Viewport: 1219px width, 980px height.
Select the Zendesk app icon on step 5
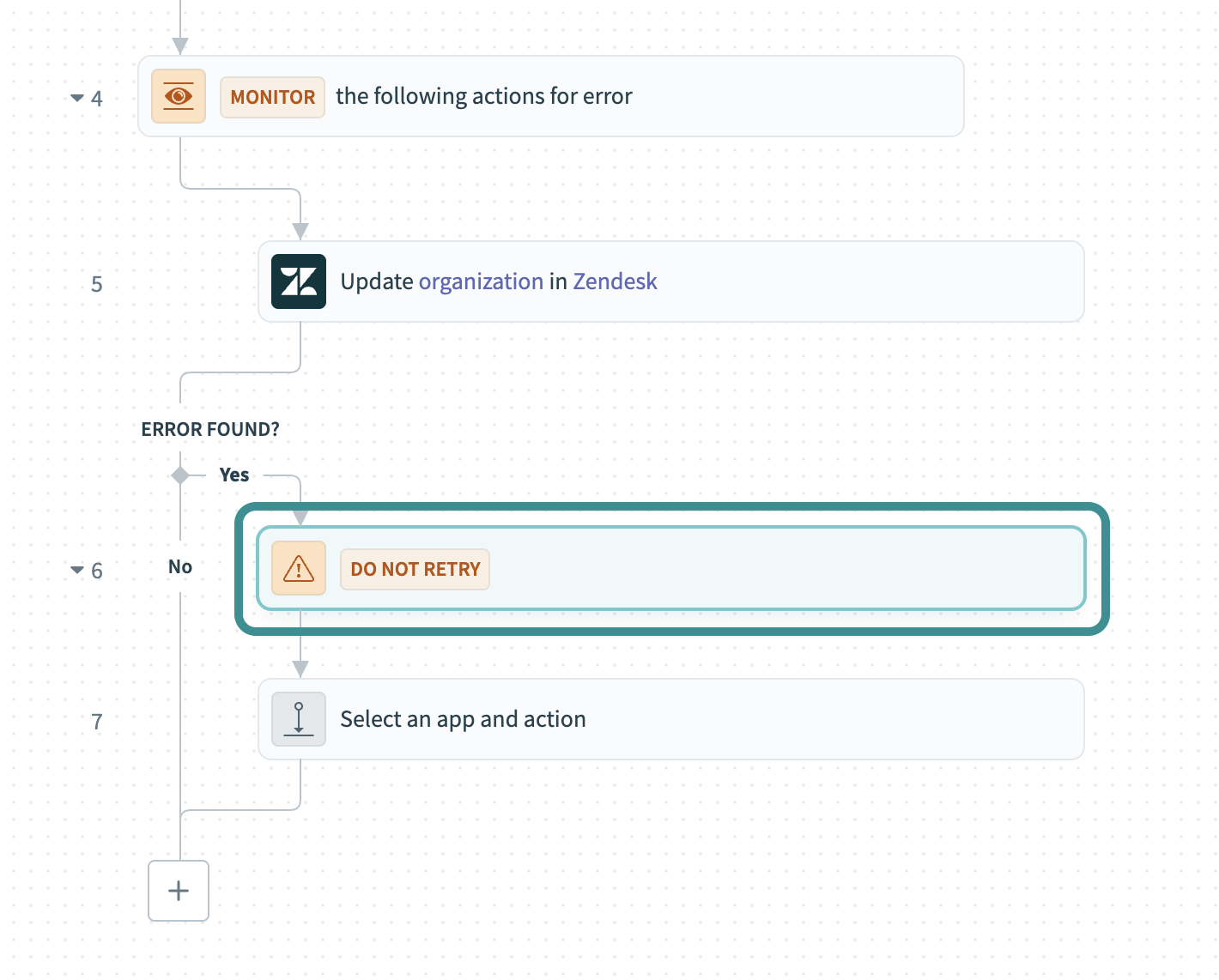[298, 281]
